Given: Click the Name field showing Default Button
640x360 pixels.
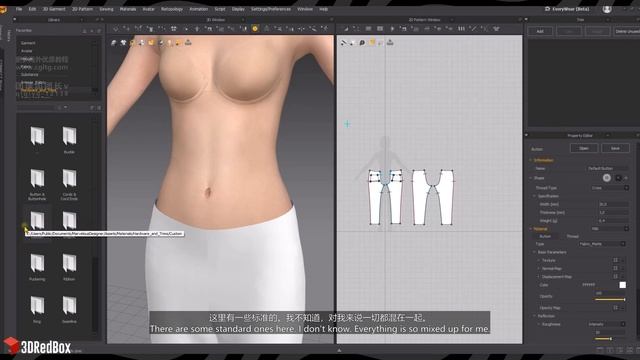Looking at the screenshot, I should pyautogui.click(x=607, y=168).
